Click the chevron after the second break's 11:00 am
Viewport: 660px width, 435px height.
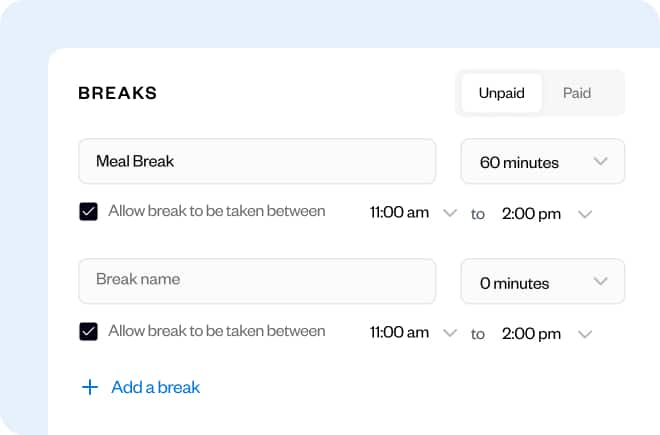coord(450,334)
